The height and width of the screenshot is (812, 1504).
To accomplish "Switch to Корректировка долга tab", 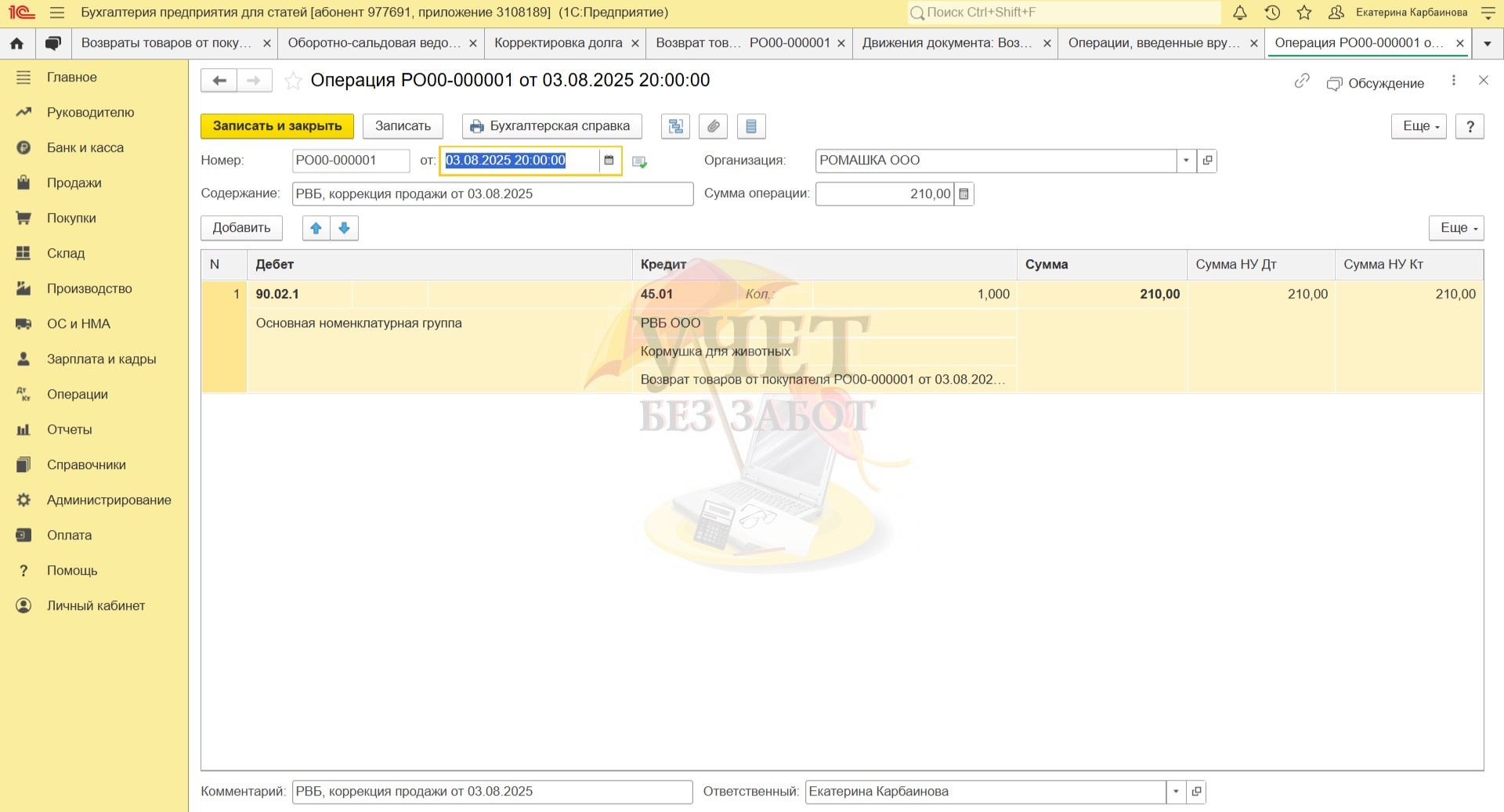I will coord(558,43).
